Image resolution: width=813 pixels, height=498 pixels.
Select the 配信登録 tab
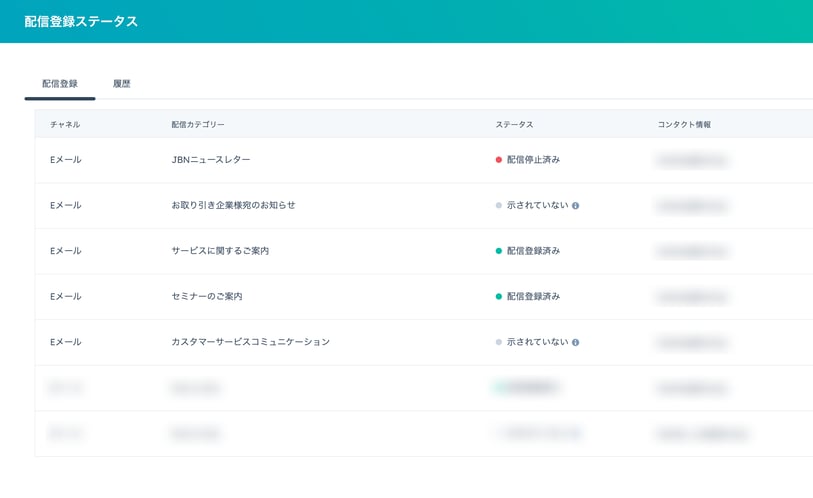[60, 84]
